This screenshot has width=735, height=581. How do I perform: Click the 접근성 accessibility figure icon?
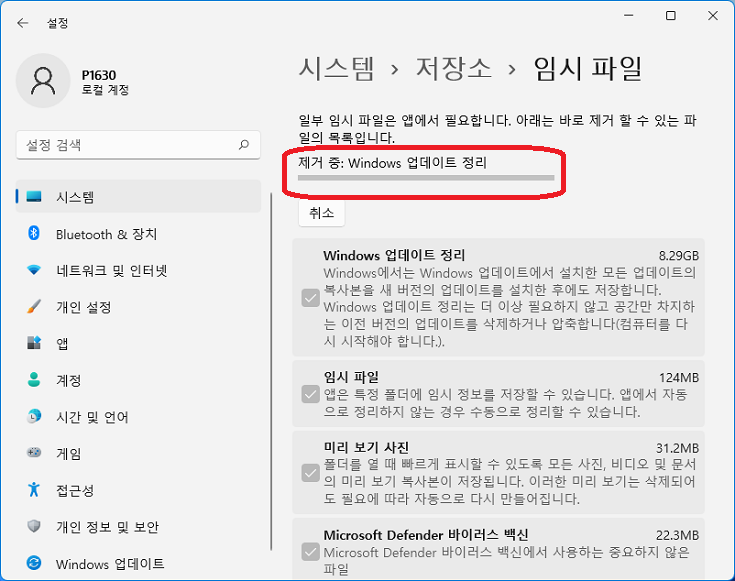click(34, 489)
